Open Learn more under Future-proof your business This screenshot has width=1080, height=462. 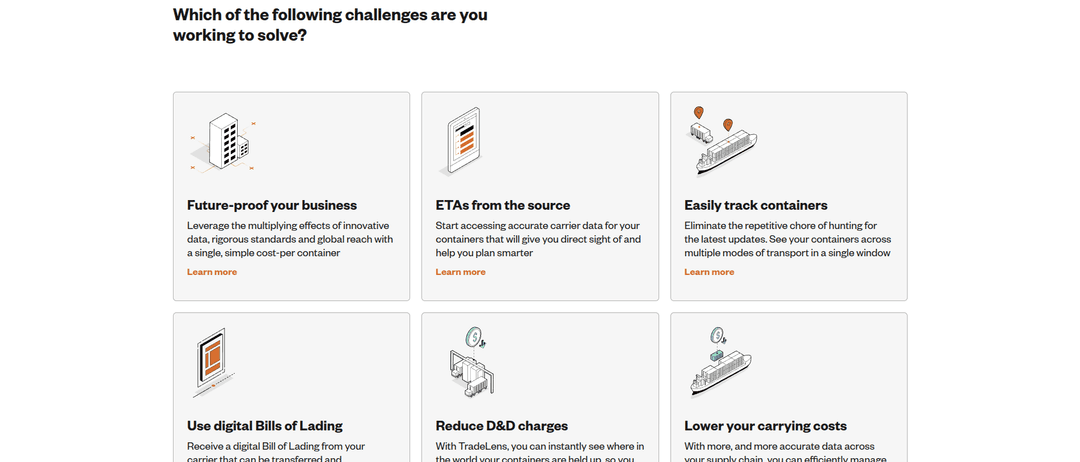211,272
